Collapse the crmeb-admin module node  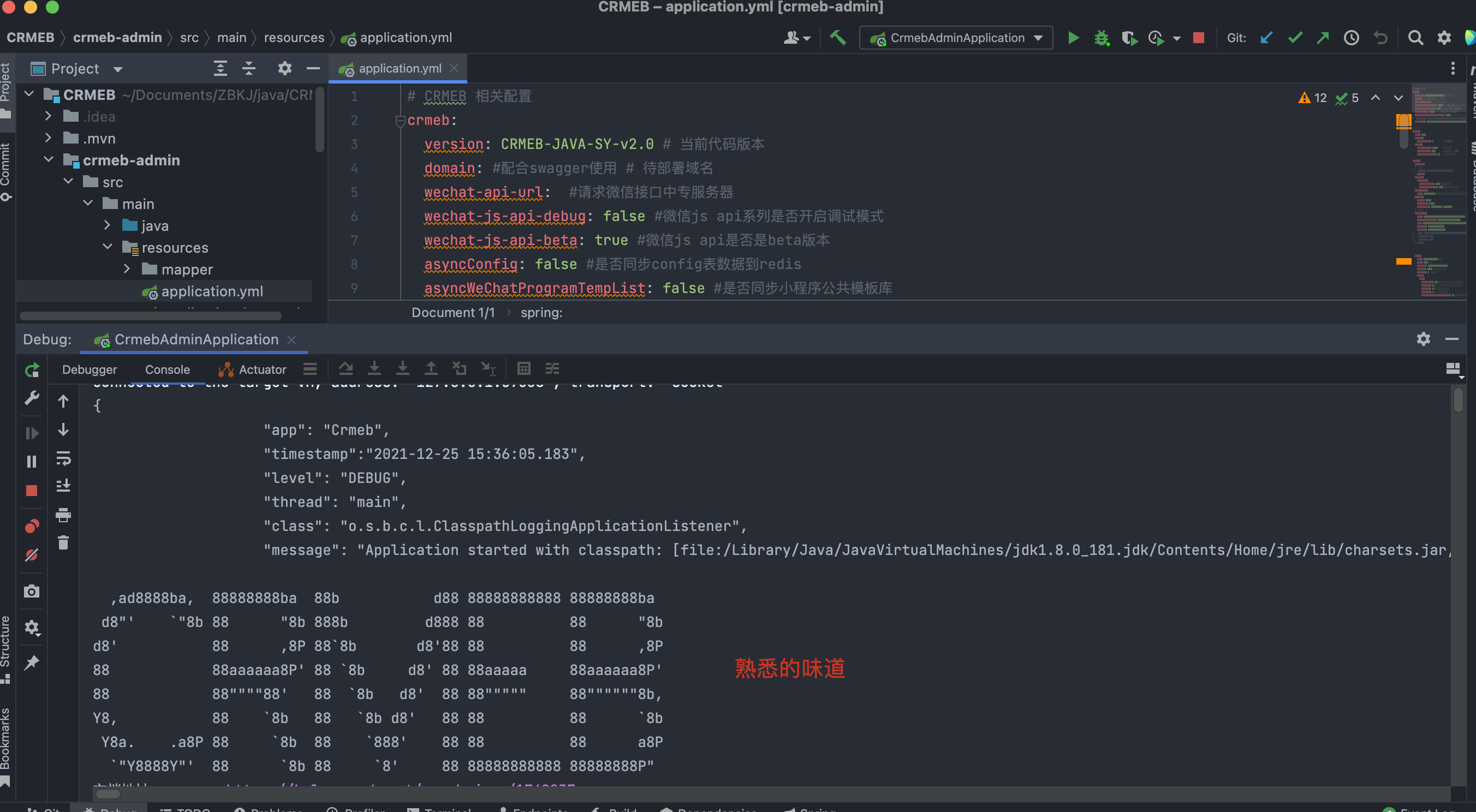(x=49, y=160)
